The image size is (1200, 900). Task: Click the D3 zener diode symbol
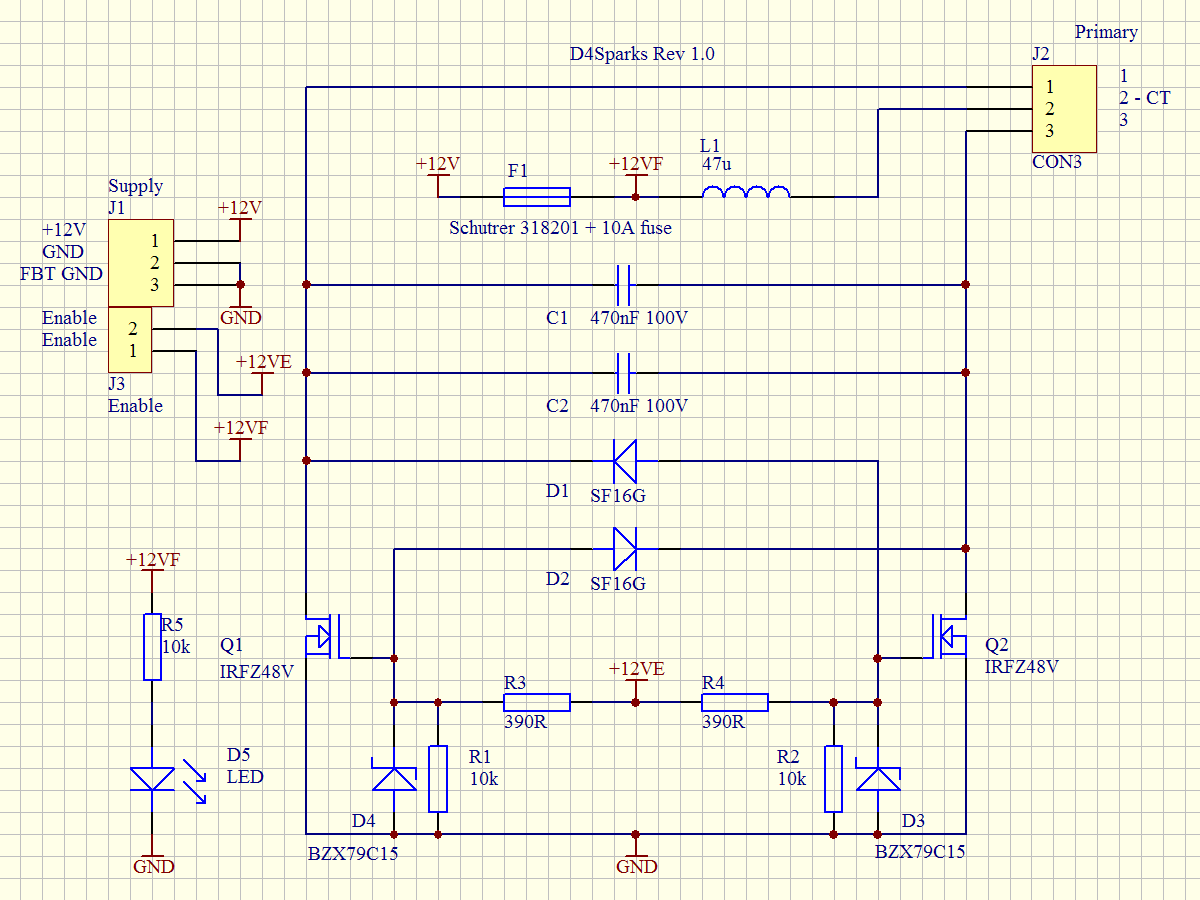(x=878, y=778)
